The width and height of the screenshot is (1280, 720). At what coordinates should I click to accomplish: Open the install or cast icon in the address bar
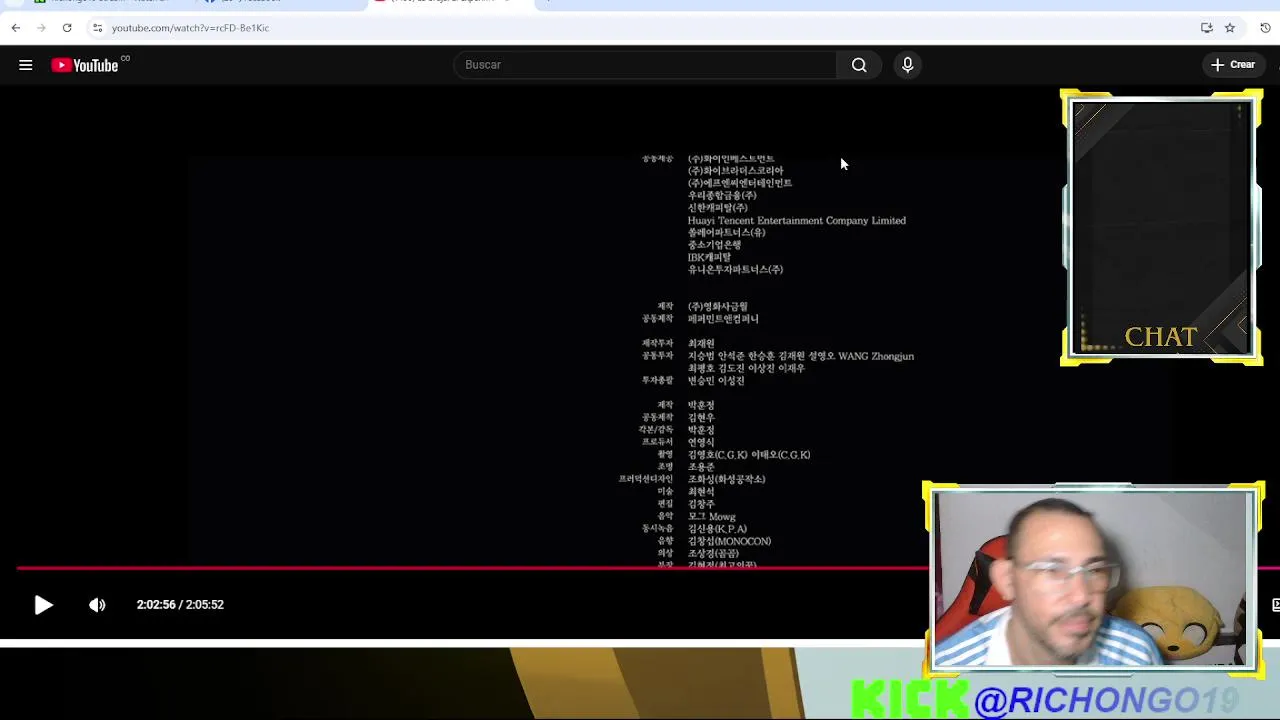pos(1207,28)
